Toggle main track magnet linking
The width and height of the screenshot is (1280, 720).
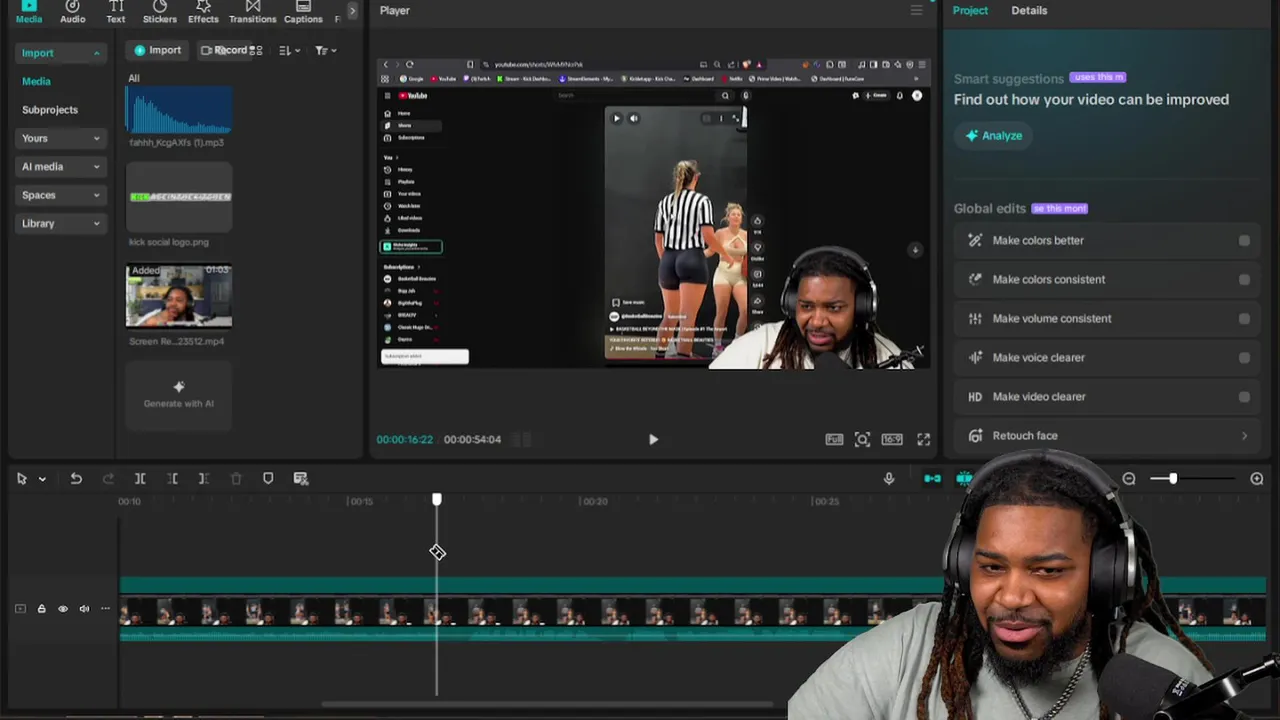coord(932,479)
